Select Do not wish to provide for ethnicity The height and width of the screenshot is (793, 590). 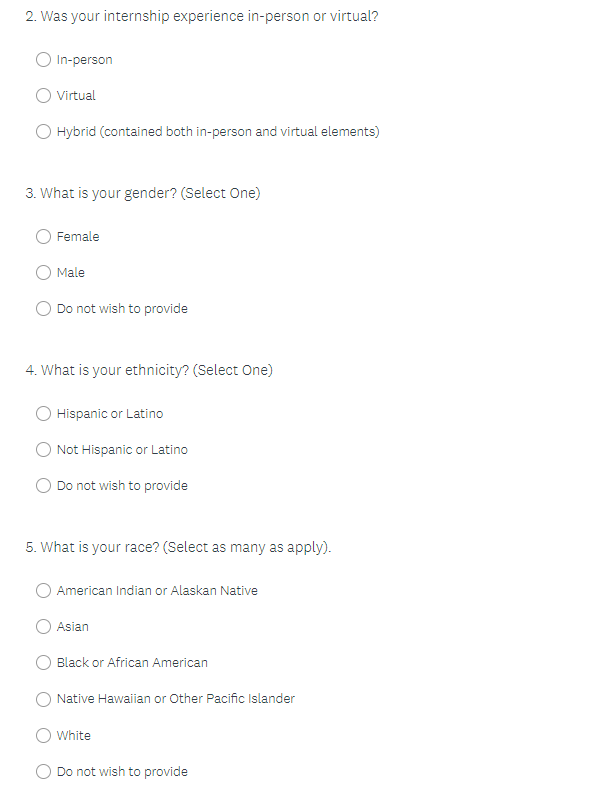coord(43,486)
